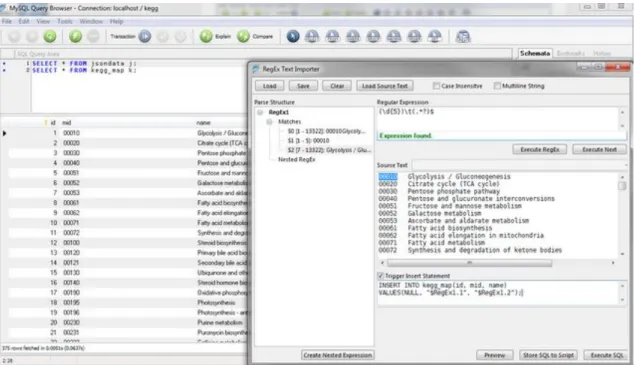The height and width of the screenshot is (365, 635).
Task: Click the 00120 cell in mid column
Action: (71, 252)
